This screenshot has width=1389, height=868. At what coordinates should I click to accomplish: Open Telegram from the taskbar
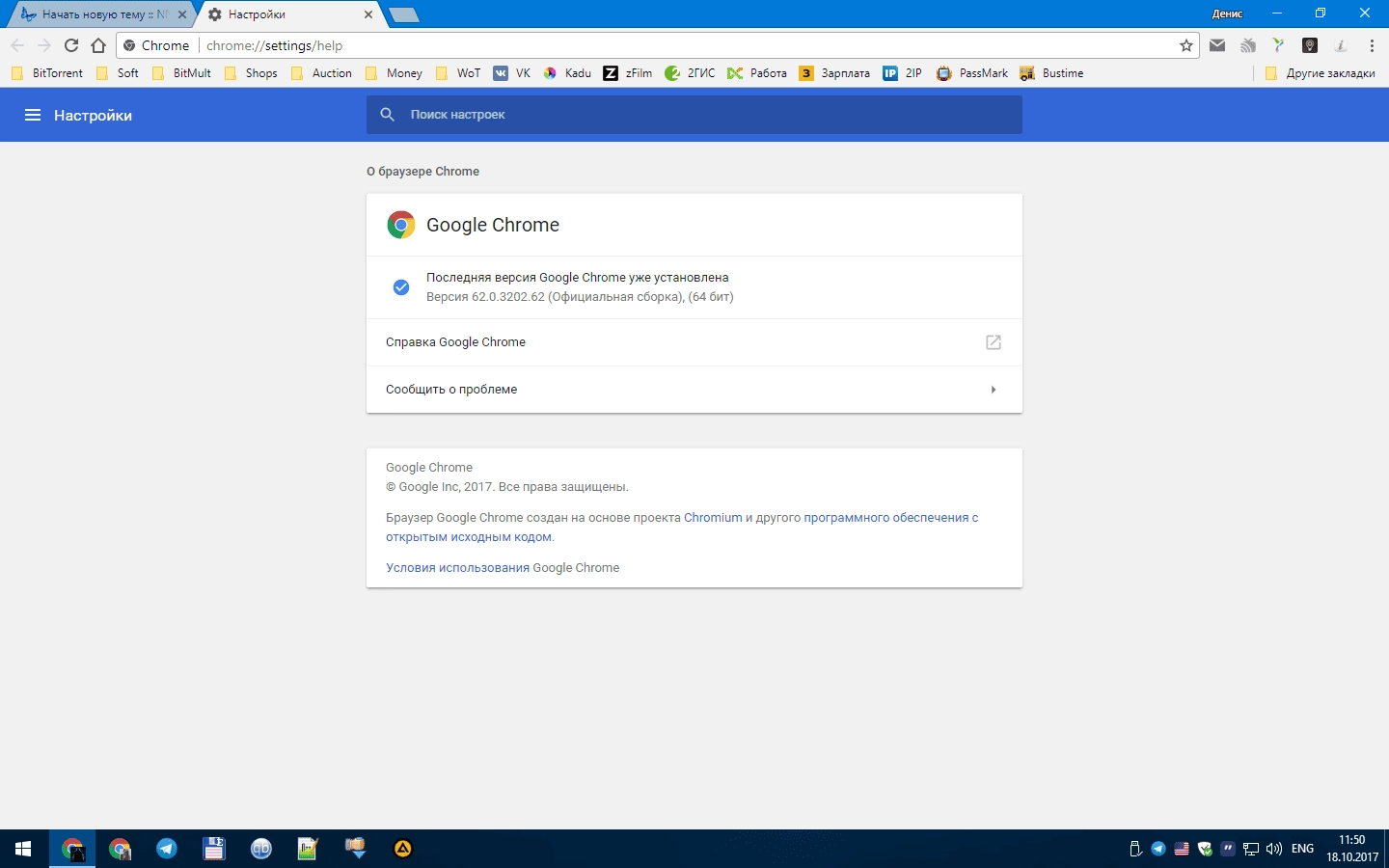click(x=167, y=849)
